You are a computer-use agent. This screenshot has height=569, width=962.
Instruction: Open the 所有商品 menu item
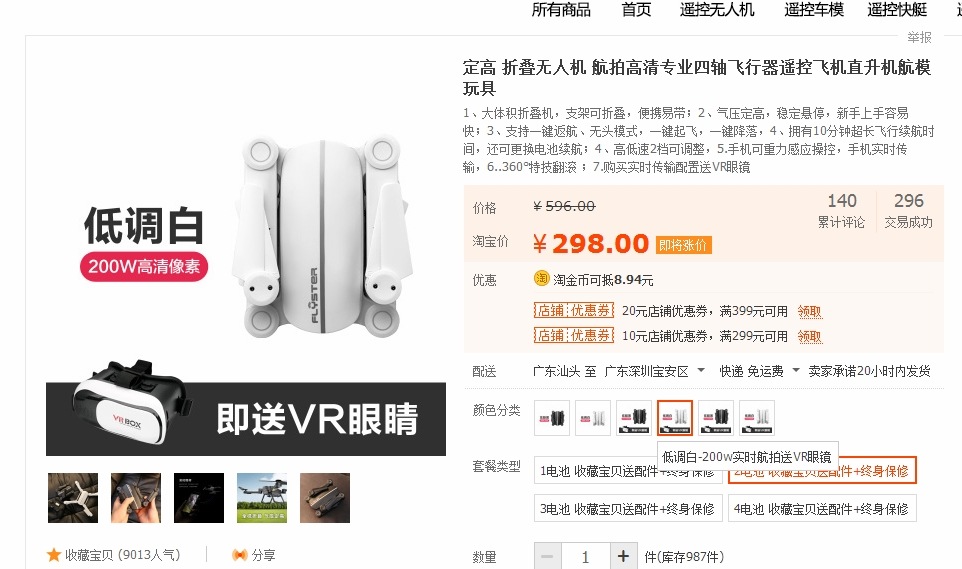pos(561,10)
